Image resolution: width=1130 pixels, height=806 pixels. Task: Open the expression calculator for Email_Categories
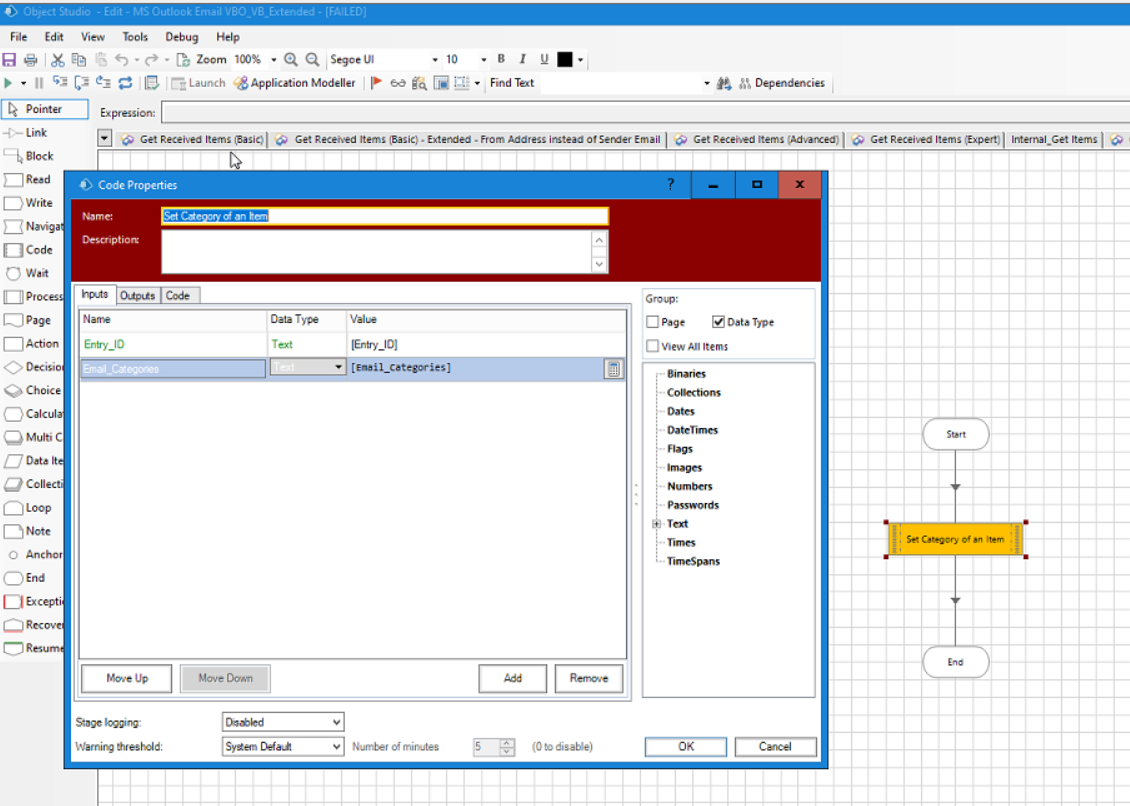pyautogui.click(x=612, y=369)
